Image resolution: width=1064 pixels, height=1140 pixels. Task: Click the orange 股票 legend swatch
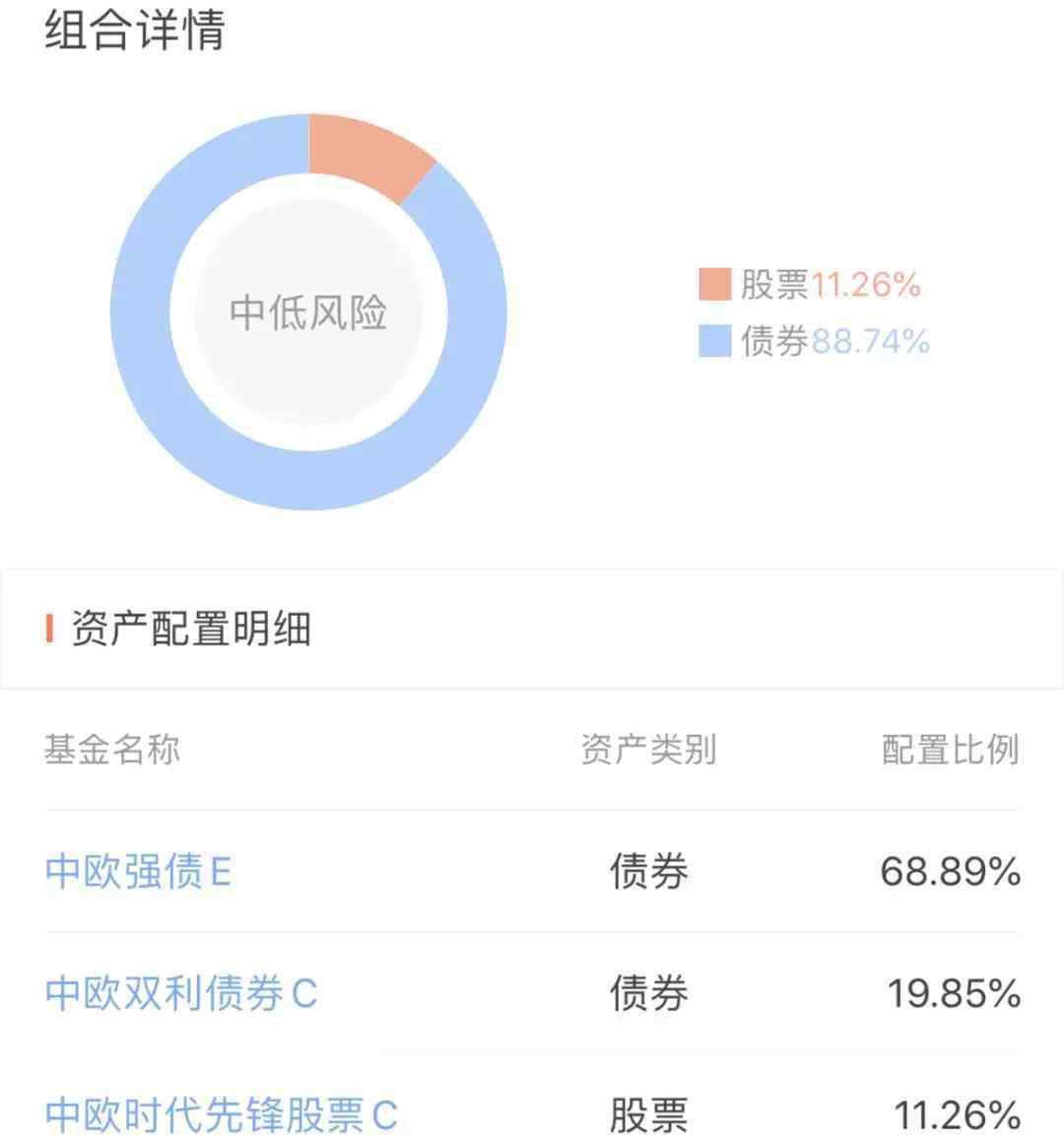[x=714, y=285]
